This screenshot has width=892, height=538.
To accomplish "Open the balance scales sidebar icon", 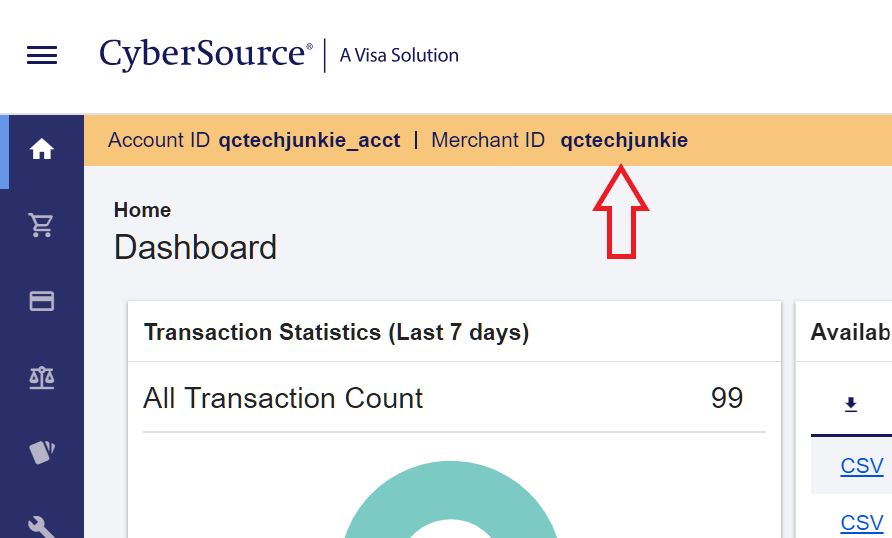I will coord(42,377).
